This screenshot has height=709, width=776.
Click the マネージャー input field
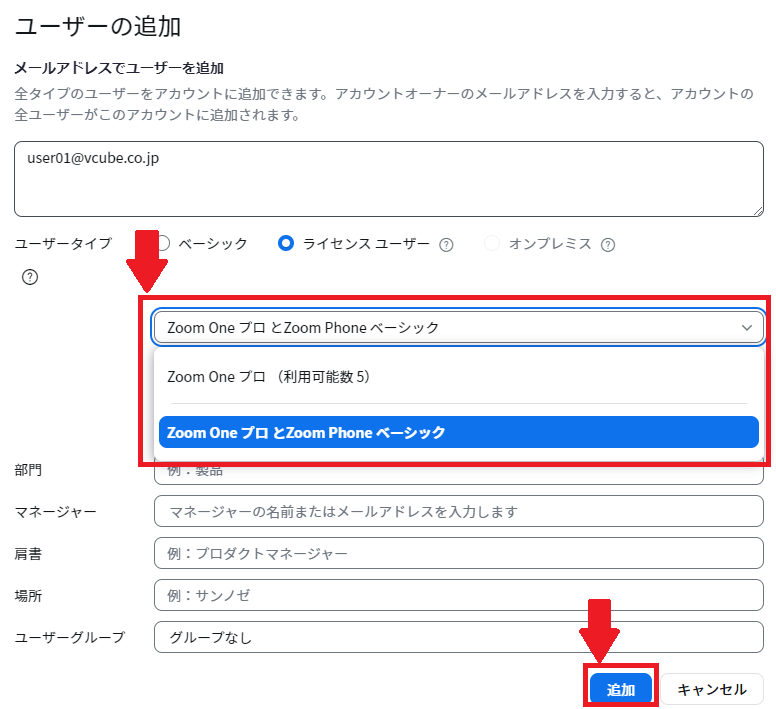[458, 511]
